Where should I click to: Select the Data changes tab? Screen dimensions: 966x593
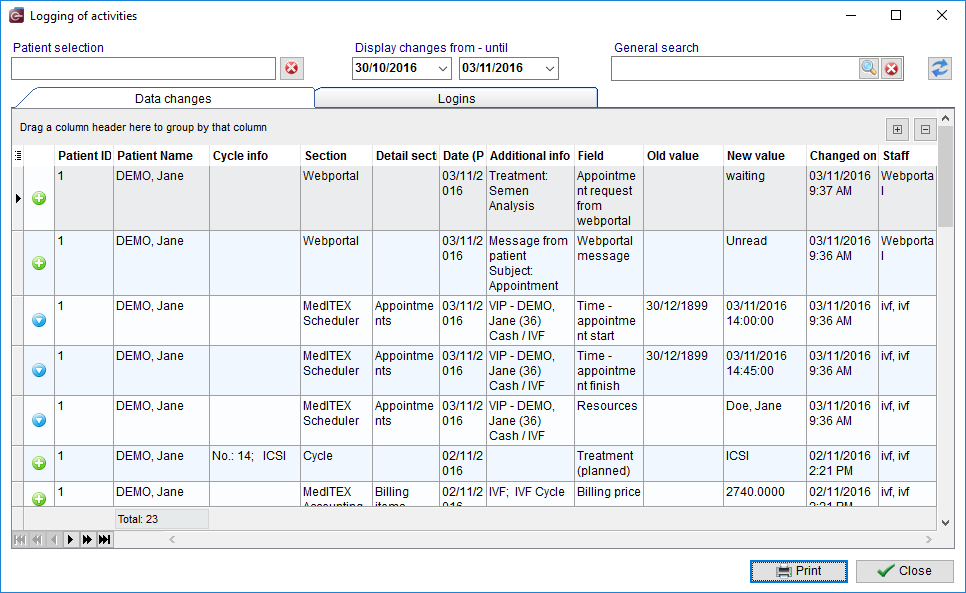(x=172, y=99)
